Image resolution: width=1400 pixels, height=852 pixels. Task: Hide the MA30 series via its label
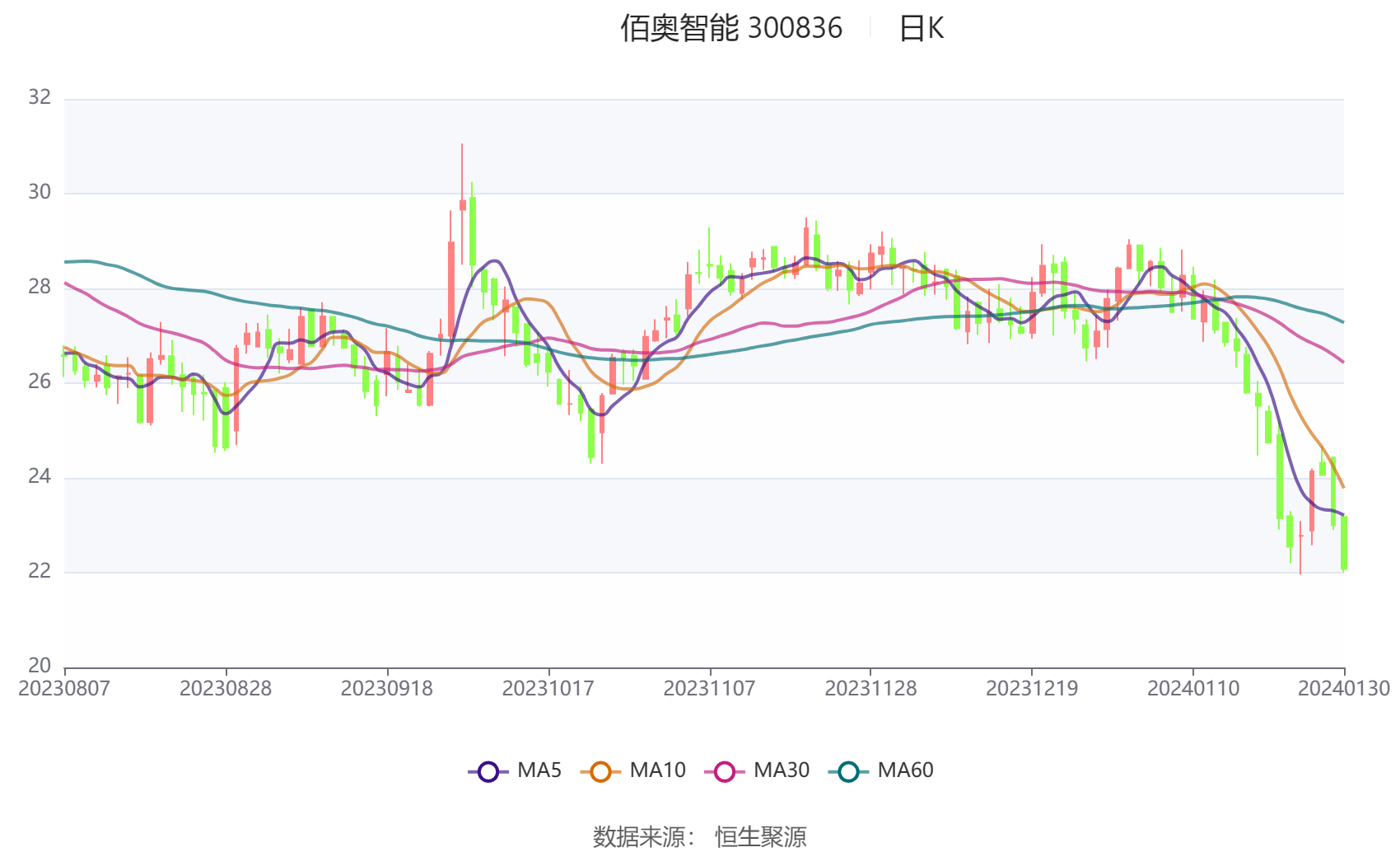pos(782,770)
